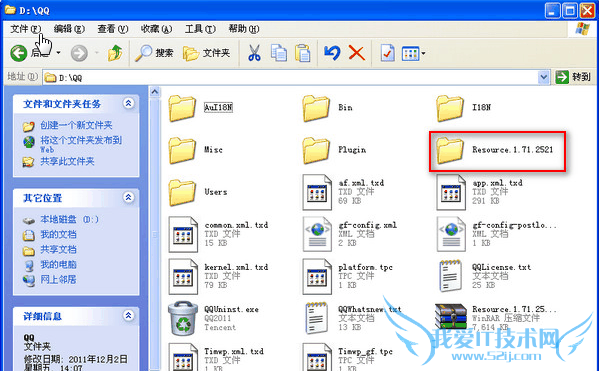Minimize the D:\QQ window
This screenshot has height=371, width=599.
click(x=552, y=10)
